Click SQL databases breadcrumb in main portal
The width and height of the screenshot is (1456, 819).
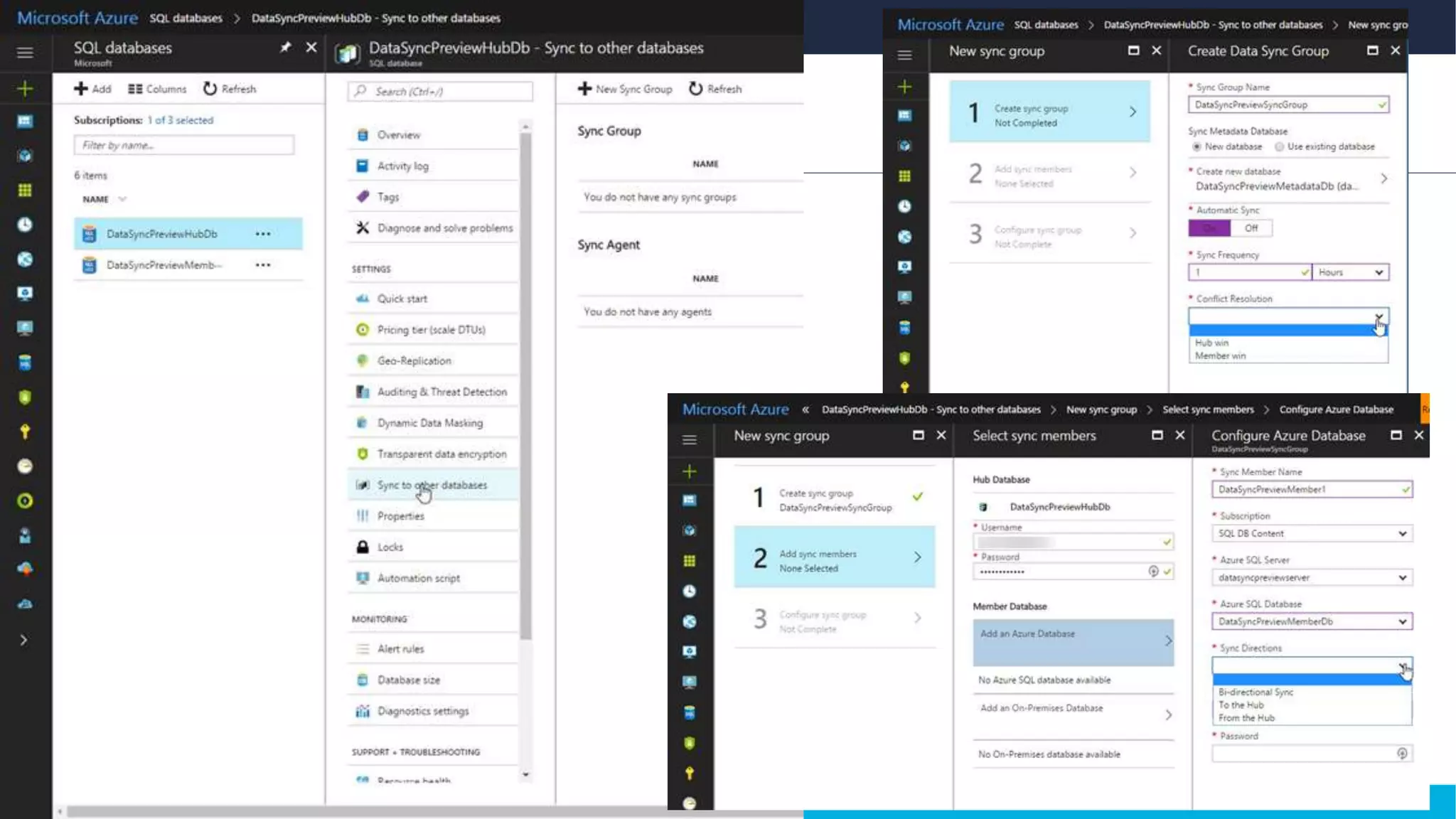[186, 18]
